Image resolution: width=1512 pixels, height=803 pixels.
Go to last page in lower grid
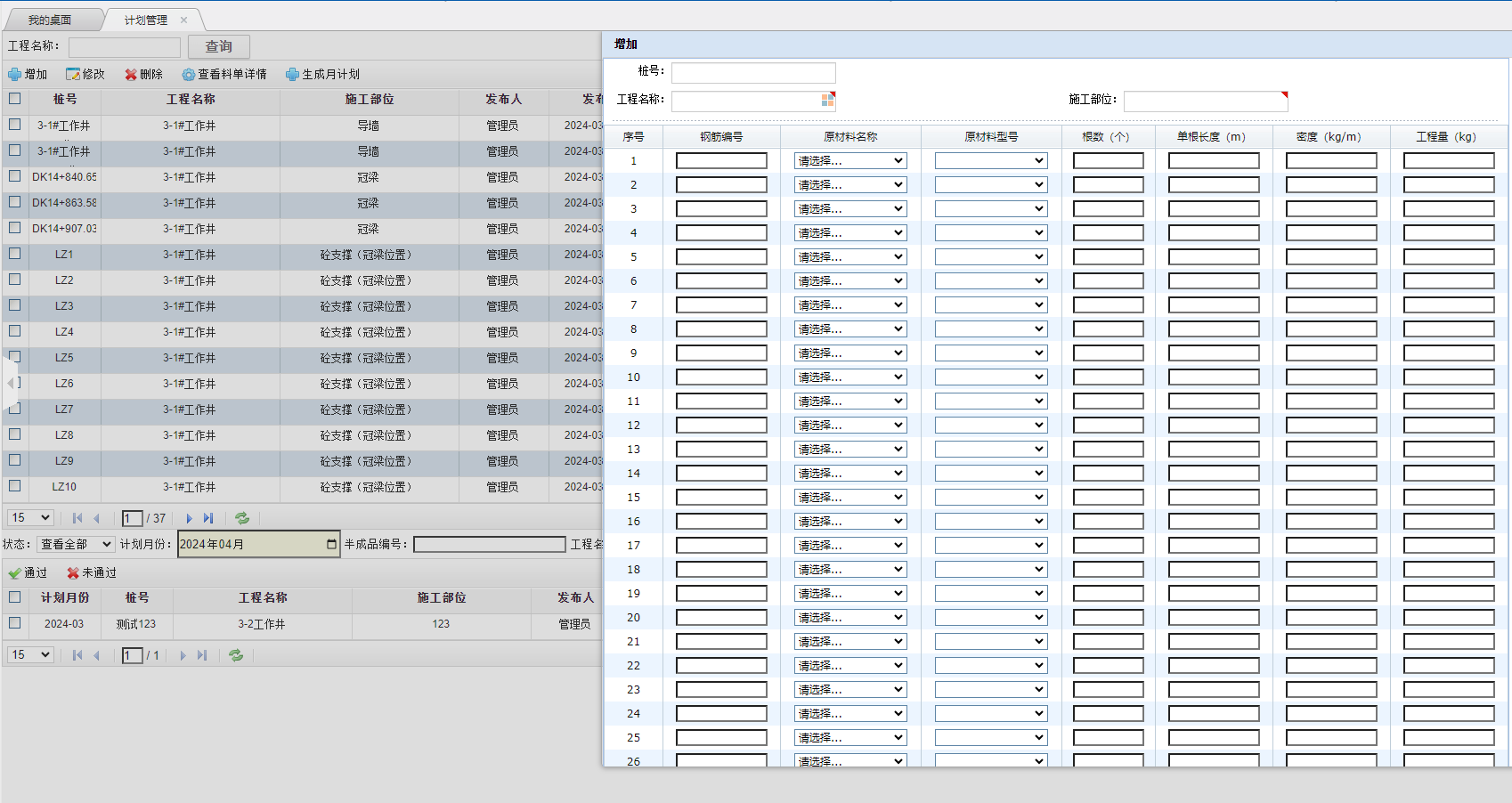pos(202,655)
